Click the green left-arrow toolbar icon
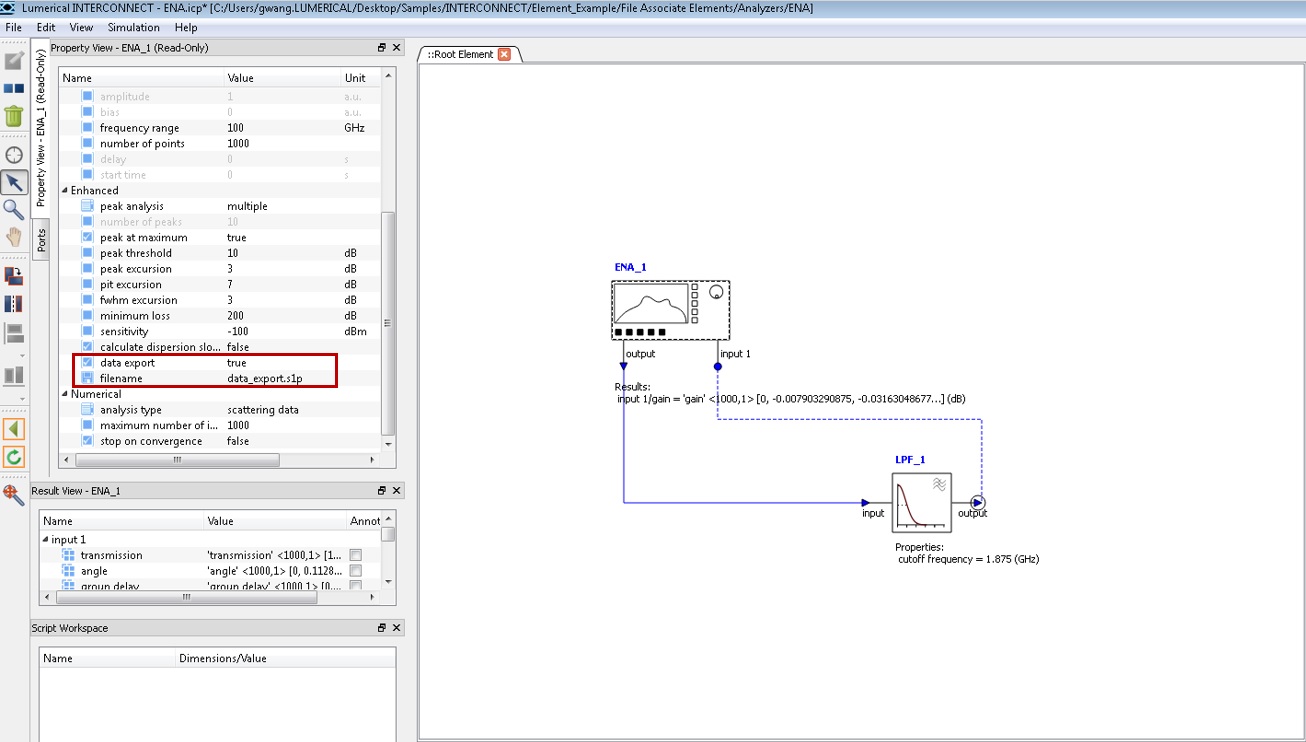1306x742 pixels. 14,429
